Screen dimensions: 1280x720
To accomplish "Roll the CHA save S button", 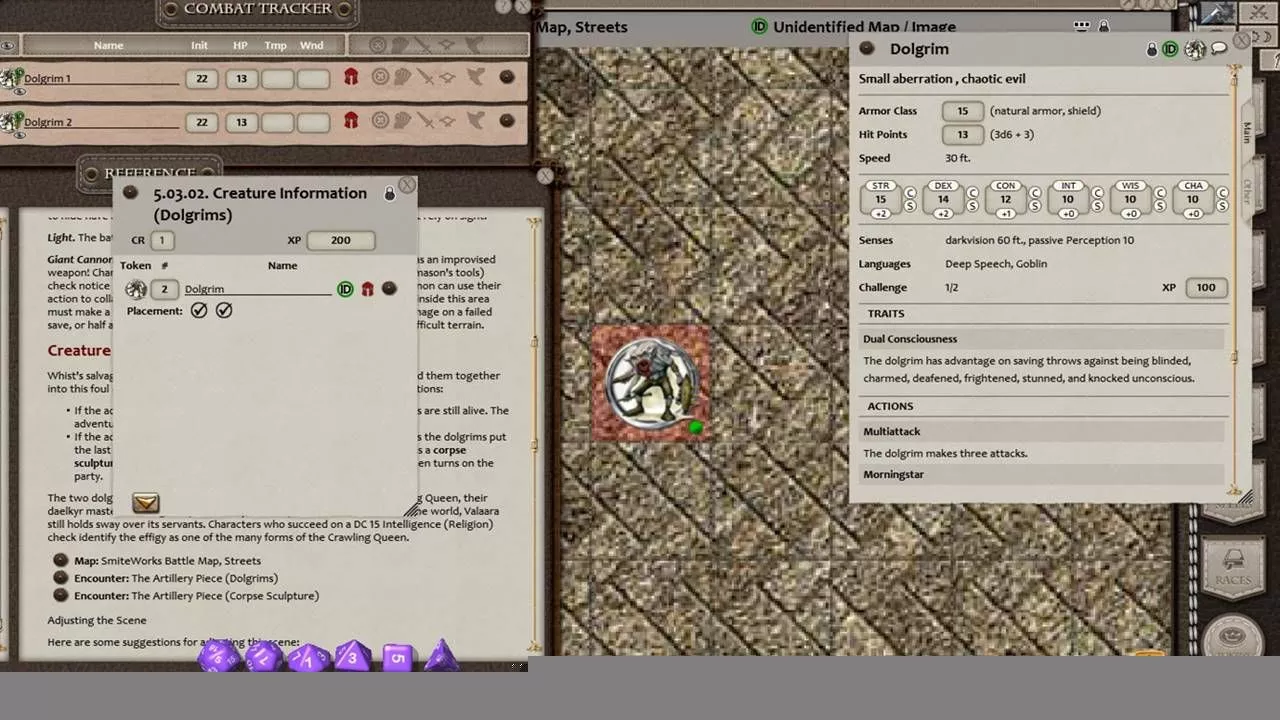I will 1222,206.
